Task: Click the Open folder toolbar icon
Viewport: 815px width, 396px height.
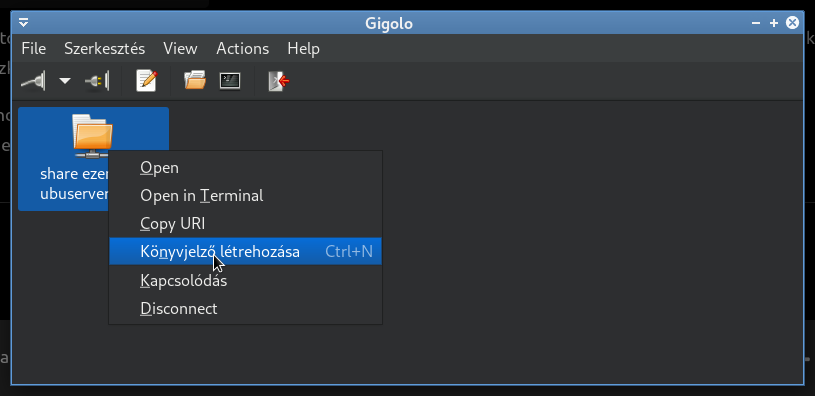Action: coord(195,81)
